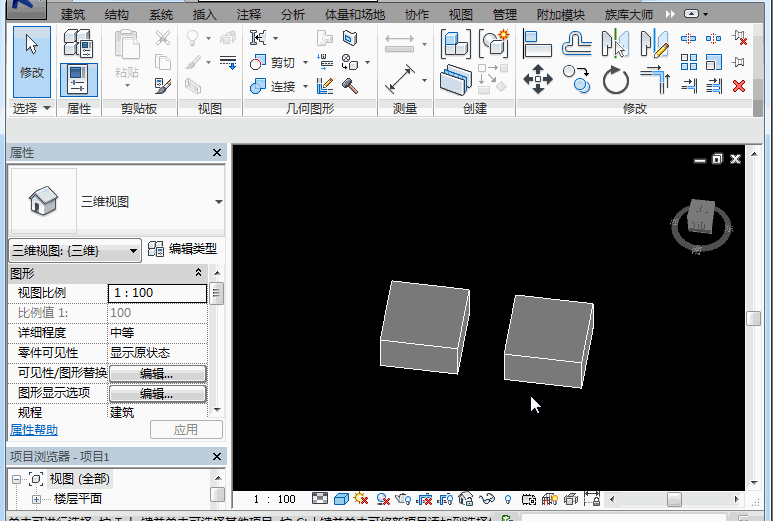
Task: Toggle reveal hidden elements light bulb
Action: click(507, 499)
